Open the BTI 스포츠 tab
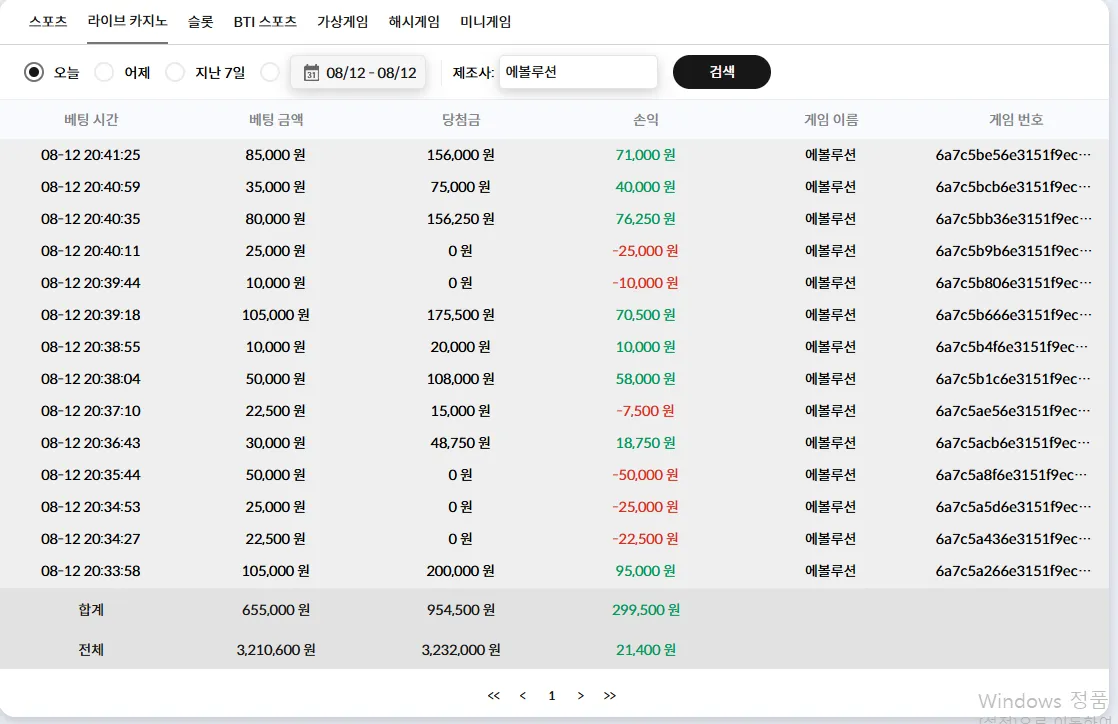 coord(265,21)
